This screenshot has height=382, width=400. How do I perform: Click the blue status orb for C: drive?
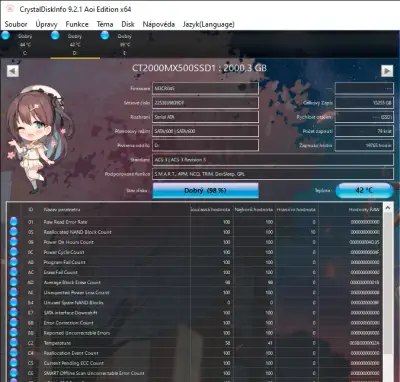(5, 35)
